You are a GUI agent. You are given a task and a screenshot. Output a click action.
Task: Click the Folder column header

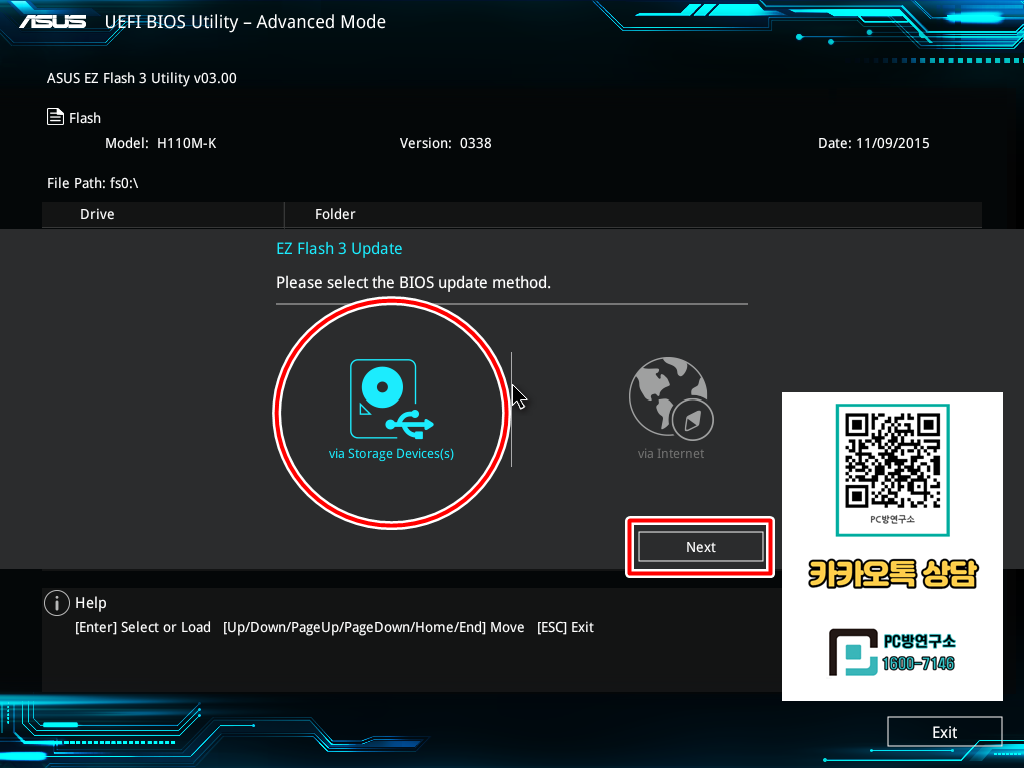[x=335, y=214]
